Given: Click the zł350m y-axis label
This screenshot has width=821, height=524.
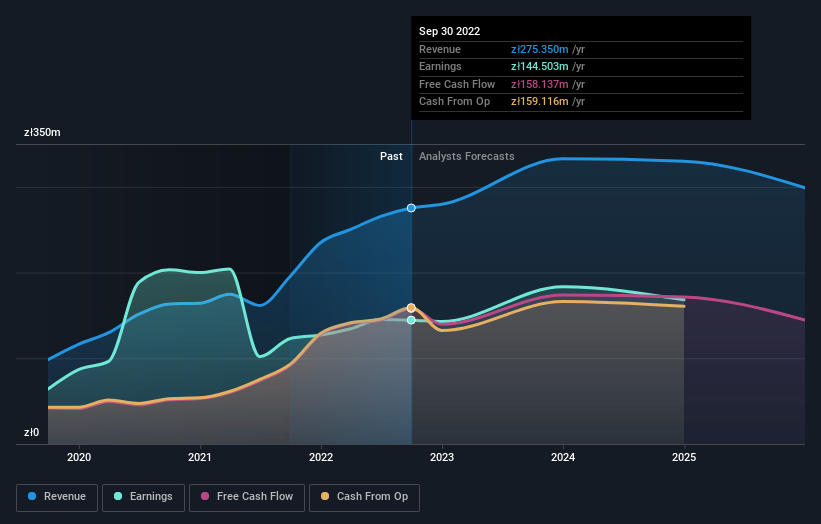Looking at the screenshot, I should click(42, 132).
